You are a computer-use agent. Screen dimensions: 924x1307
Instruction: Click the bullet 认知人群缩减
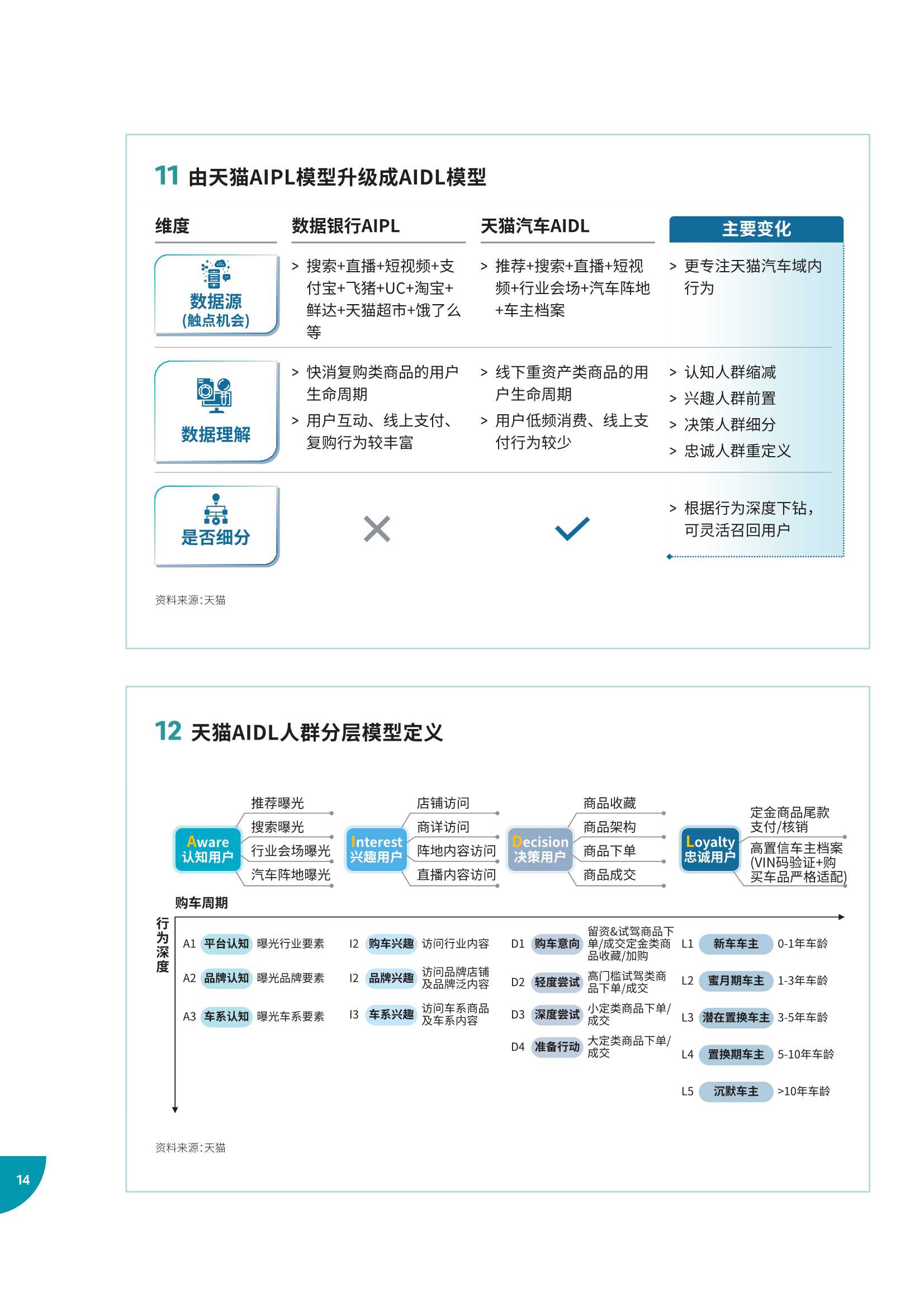click(730, 372)
